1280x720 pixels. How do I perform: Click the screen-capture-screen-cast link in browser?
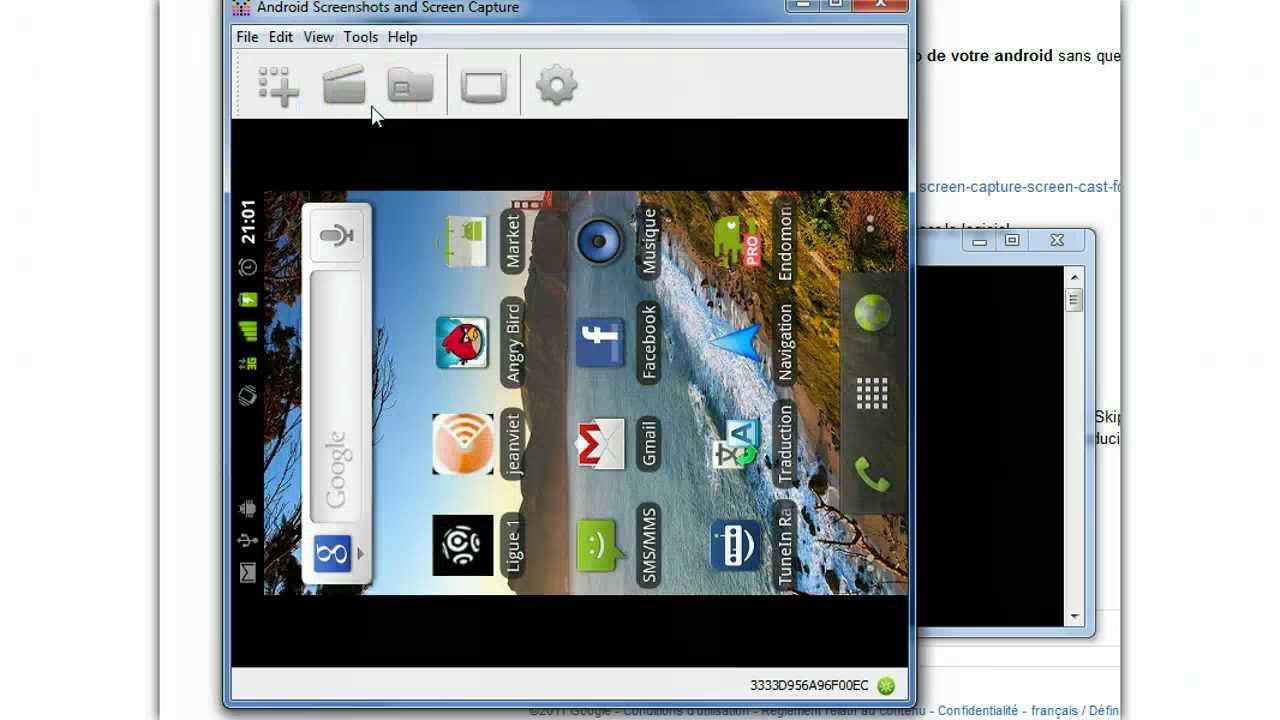pyautogui.click(x=1019, y=187)
